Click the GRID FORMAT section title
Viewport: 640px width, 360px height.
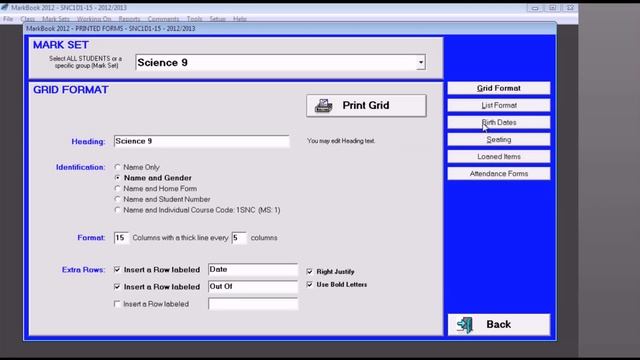(x=71, y=90)
